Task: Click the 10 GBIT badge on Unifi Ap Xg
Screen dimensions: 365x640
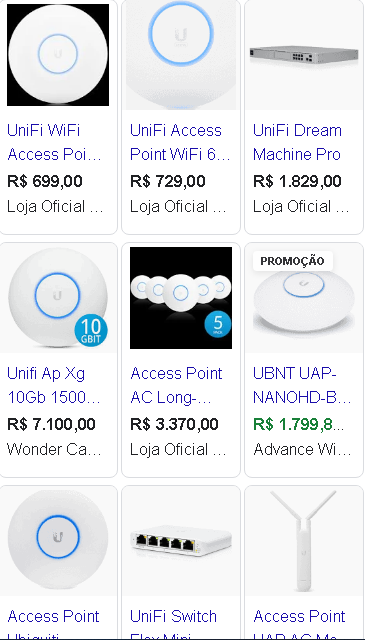Action: tap(91, 331)
